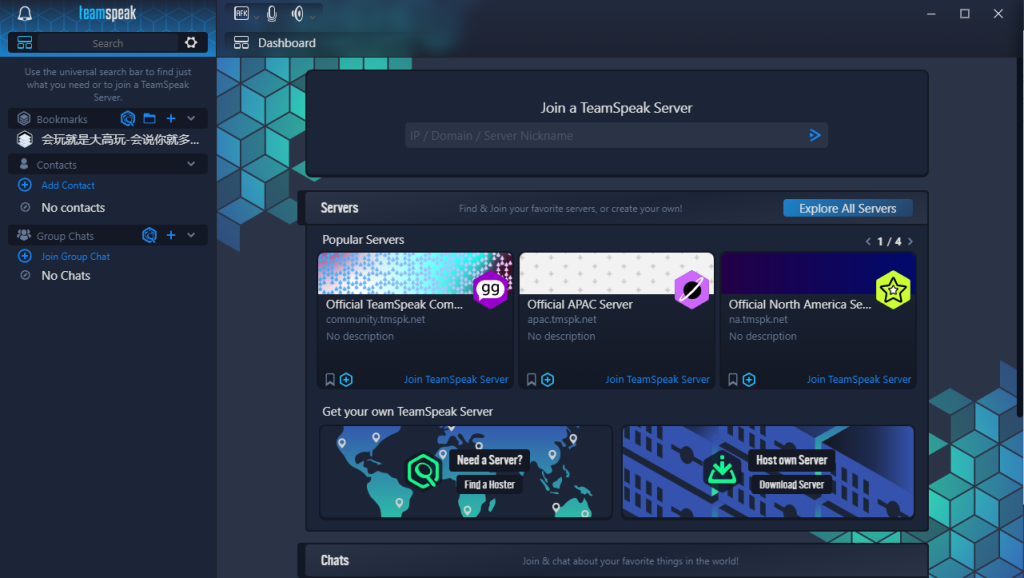Bookmark the Official APAC Server
Image resolution: width=1024 pixels, height=578 pixels.
[532, 380]
